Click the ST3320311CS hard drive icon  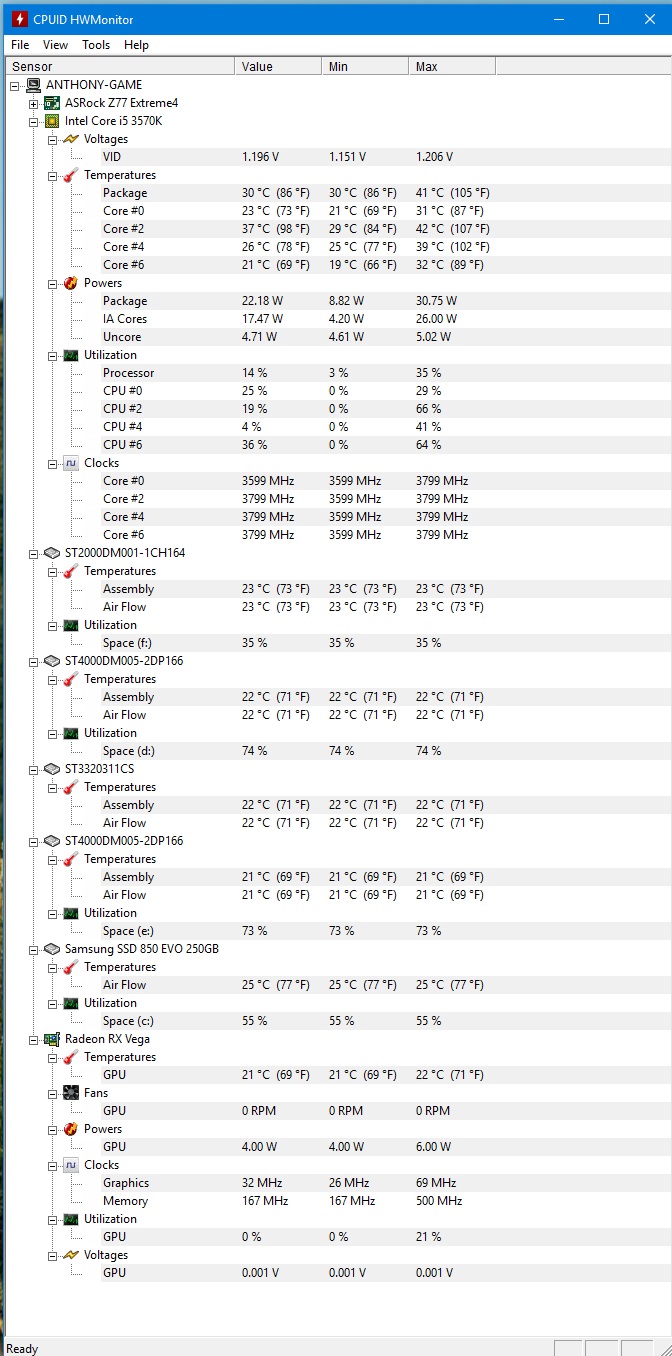[52, 769]
